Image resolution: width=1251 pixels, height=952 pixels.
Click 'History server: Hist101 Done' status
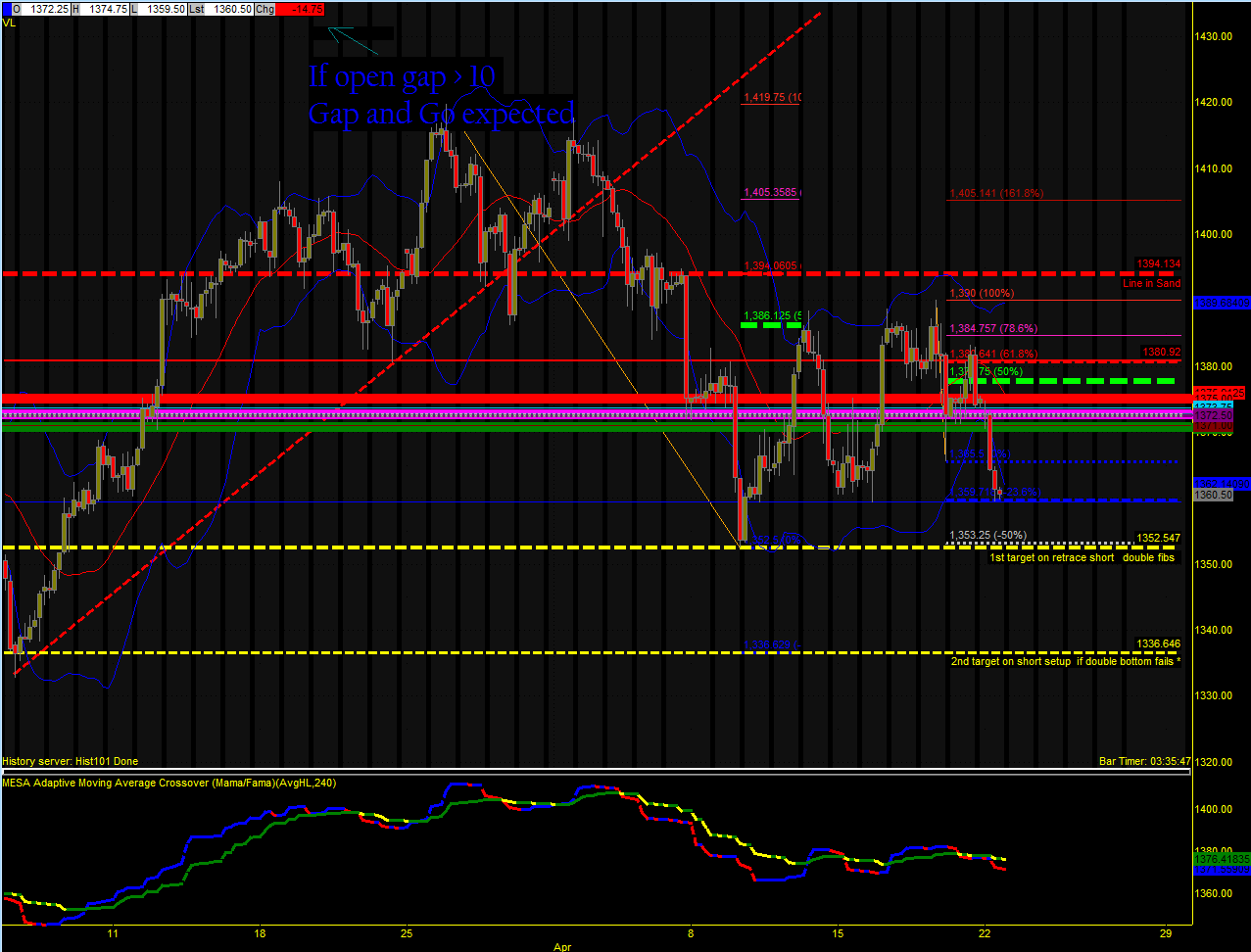point(71,761)
